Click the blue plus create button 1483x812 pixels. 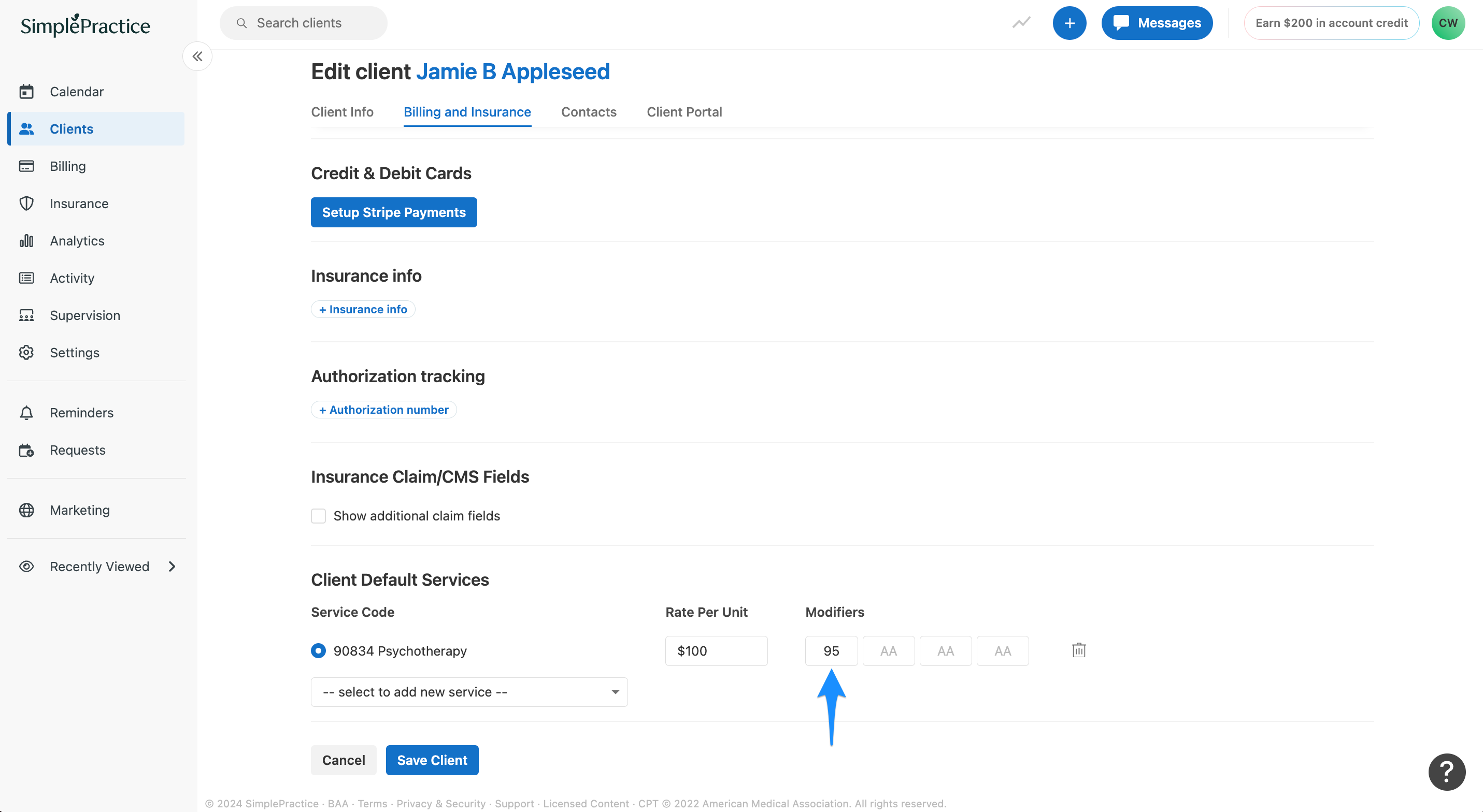[x=1069, y=23]
